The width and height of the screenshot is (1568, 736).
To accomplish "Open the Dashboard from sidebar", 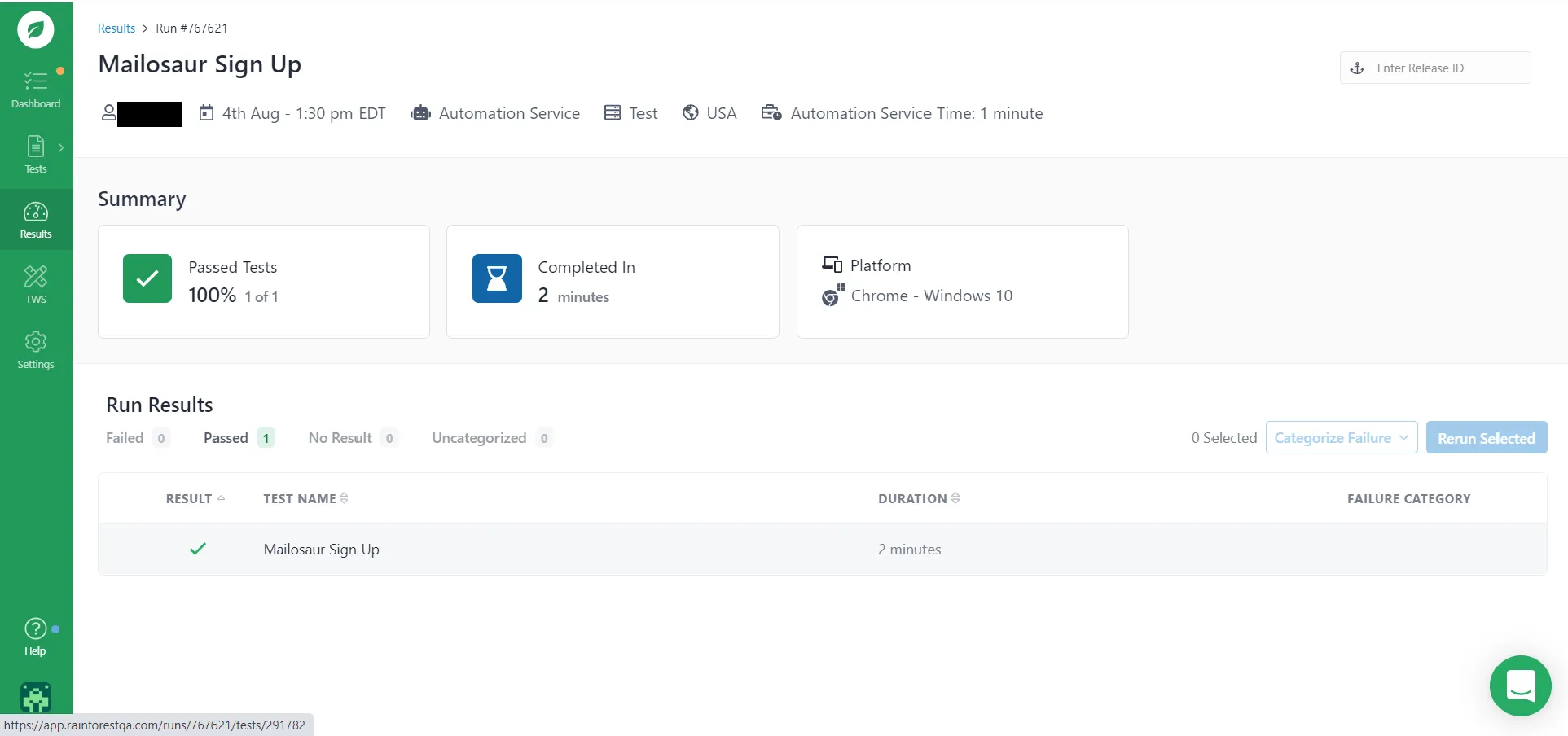I will (x=35, y=89).
